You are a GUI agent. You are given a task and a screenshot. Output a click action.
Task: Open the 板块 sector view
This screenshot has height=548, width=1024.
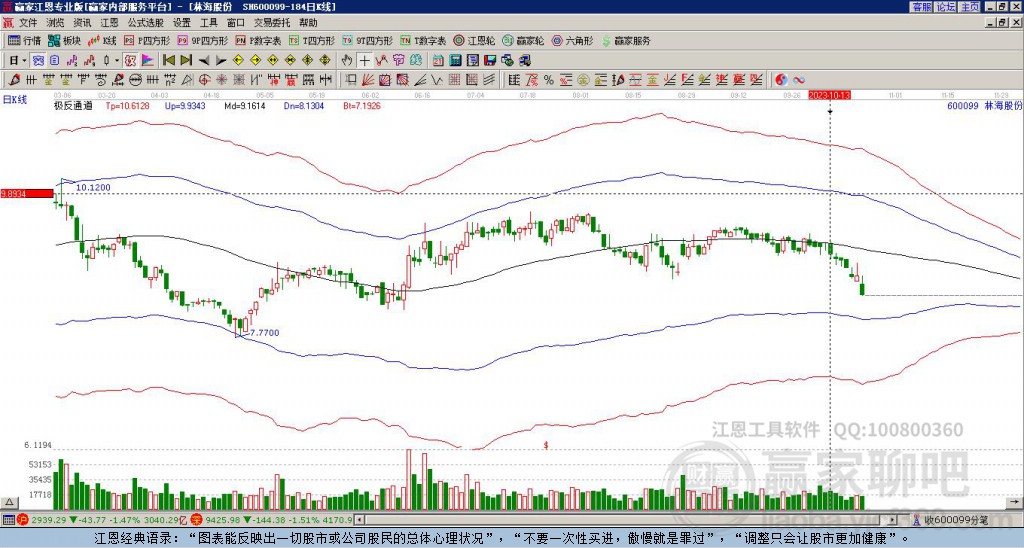pos(64,40)
